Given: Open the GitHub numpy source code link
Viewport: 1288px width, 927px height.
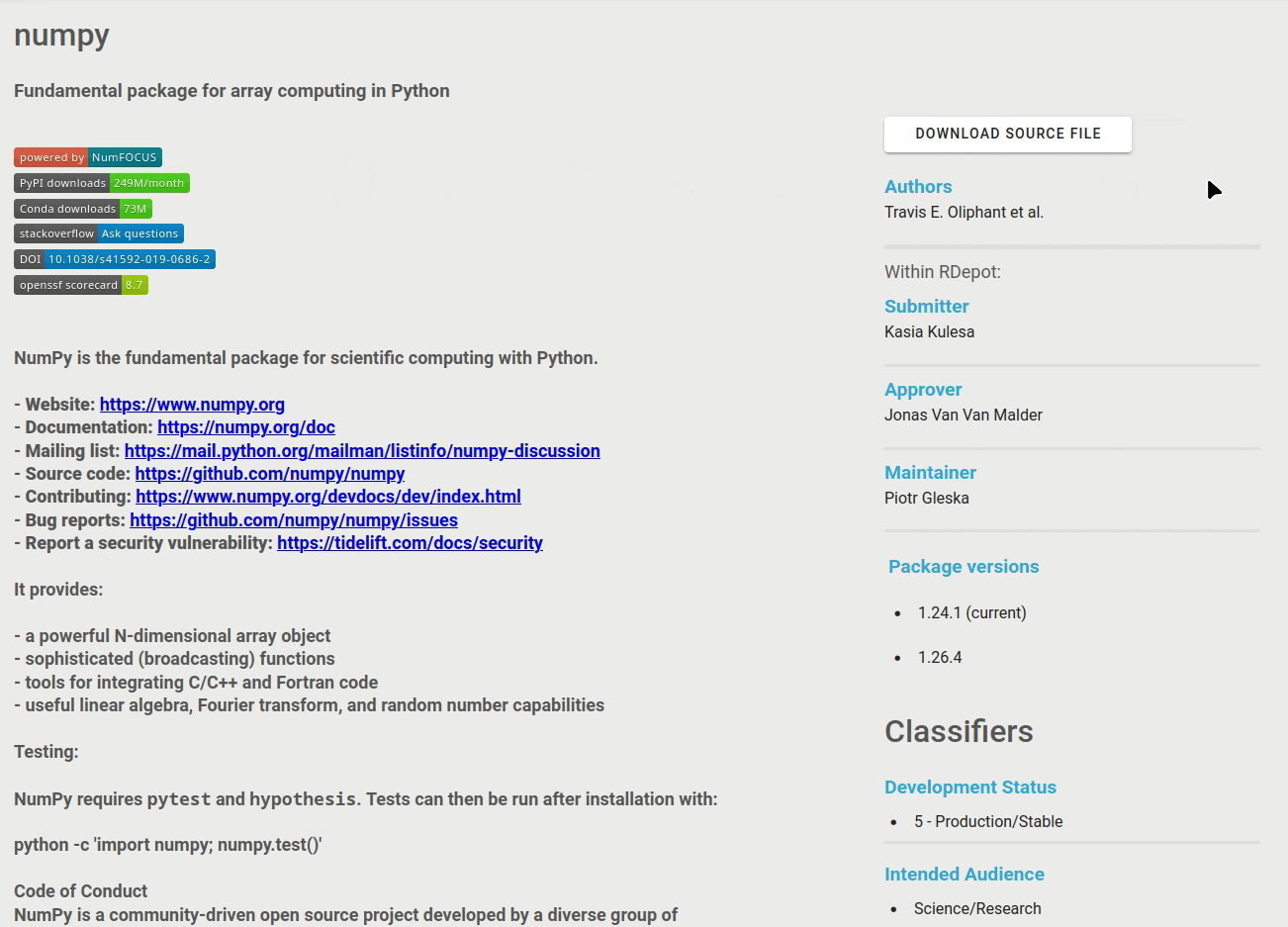Looking at the screenshot, I should pyautogui.click(x=270, y=474).
